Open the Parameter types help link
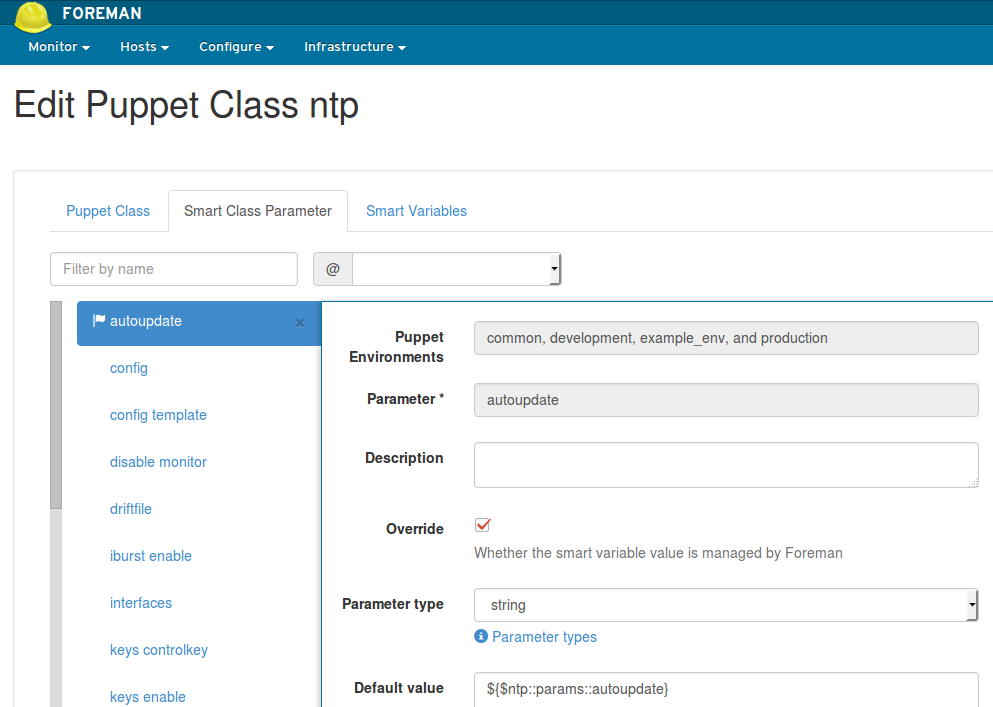Viewport: 993px width, 707px height. (x=544, y=637)
